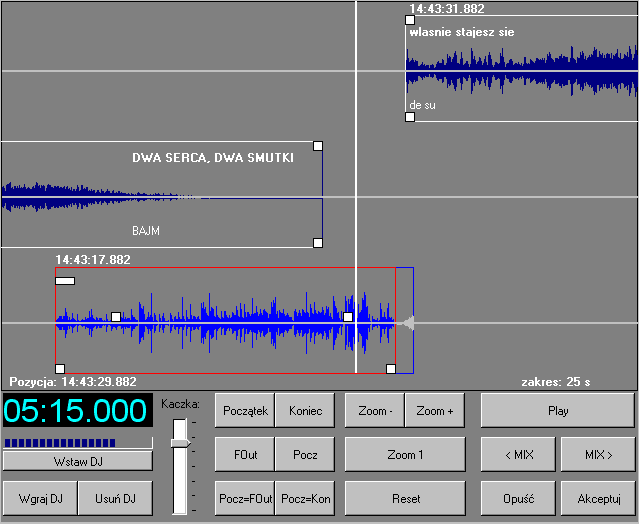
Task: Click the dark blue waveform of 'wlasnie stajesz sie'
Action: click(522, 71)
